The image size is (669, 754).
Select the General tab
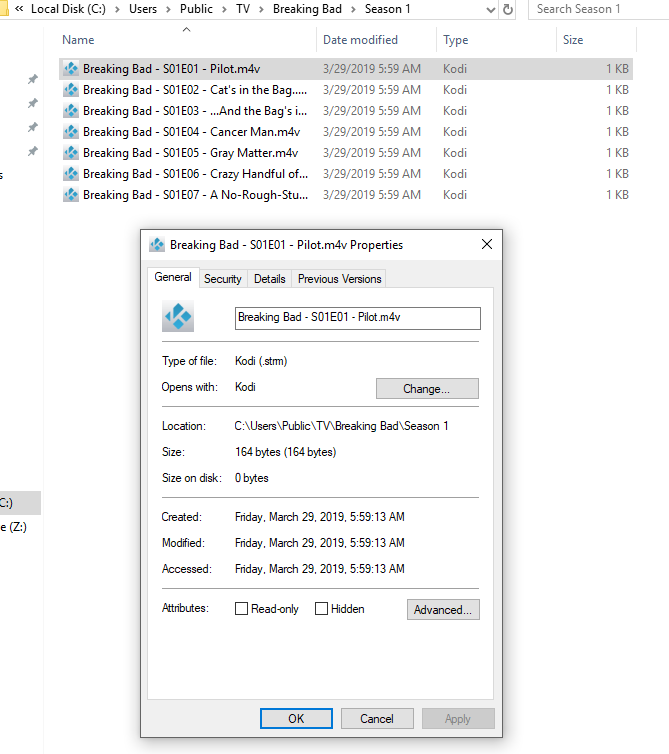tap(173, 277)
